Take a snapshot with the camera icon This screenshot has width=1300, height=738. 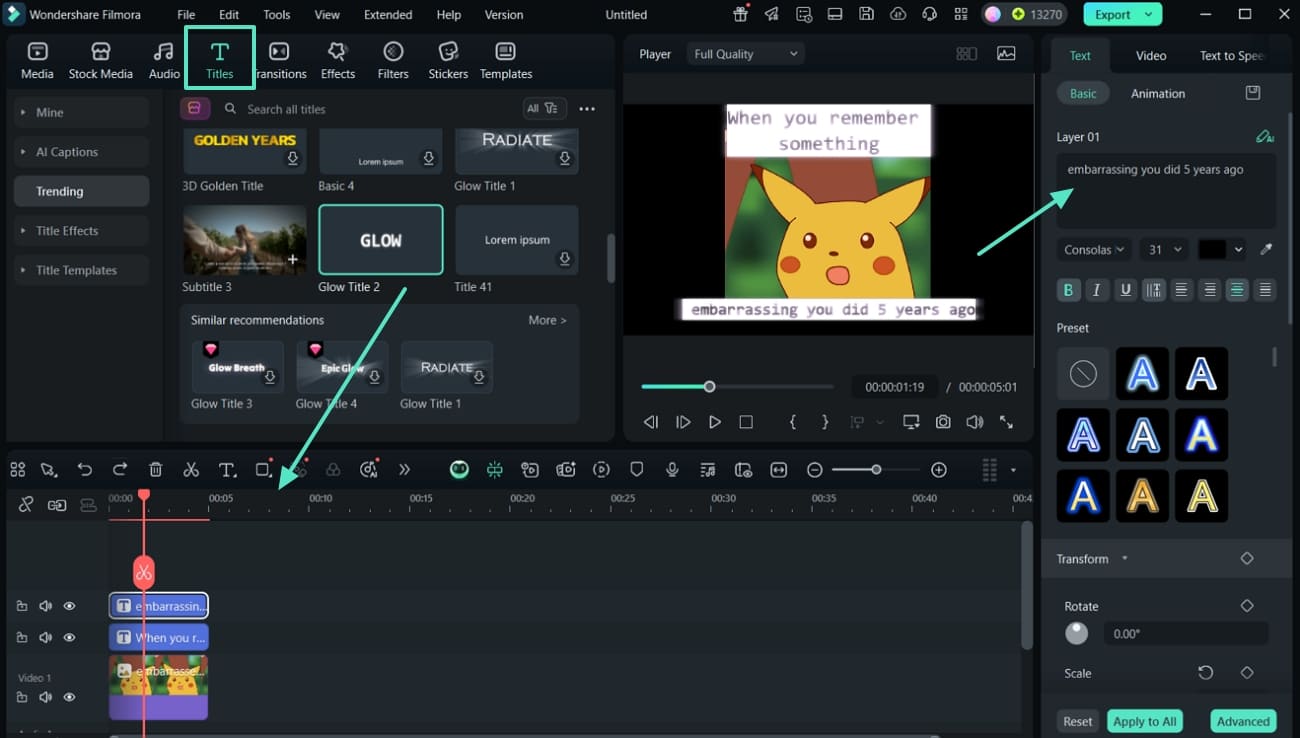pyautogui.click(x=943, y=422)
